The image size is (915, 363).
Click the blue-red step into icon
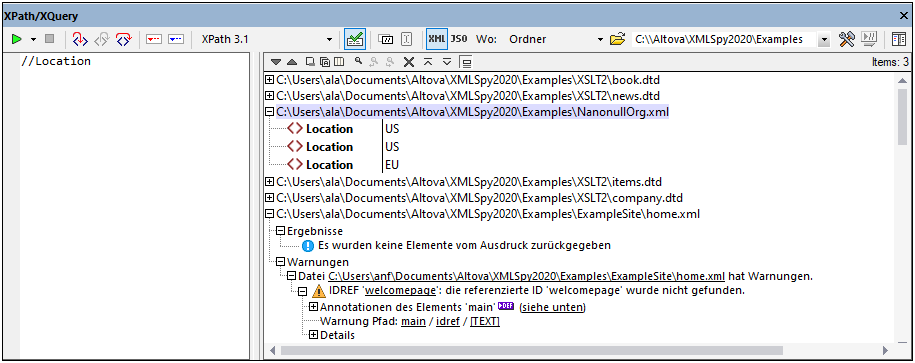point(80,39)
